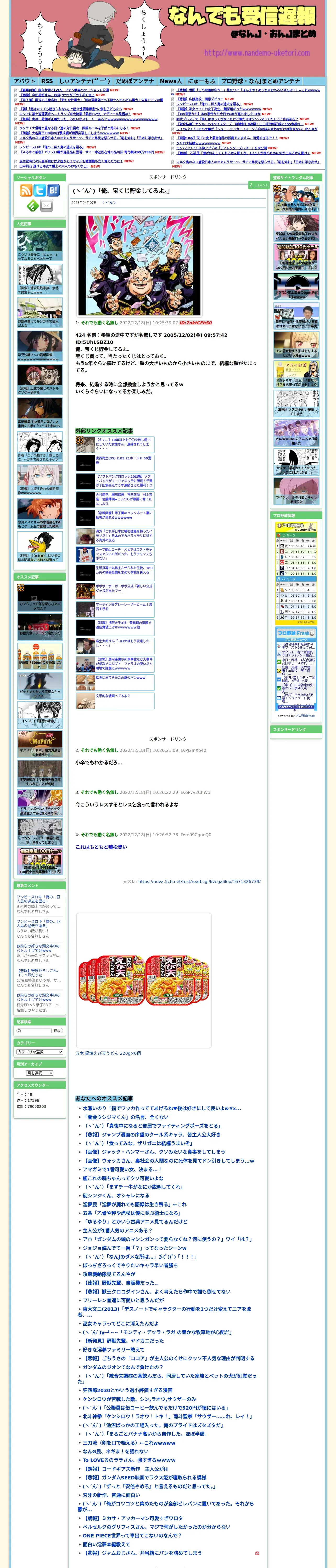Viewport: 336px width, 1568px height.
Task: Open recommended link コードギアス新作 主人公がH
Action: point(125,1469)
